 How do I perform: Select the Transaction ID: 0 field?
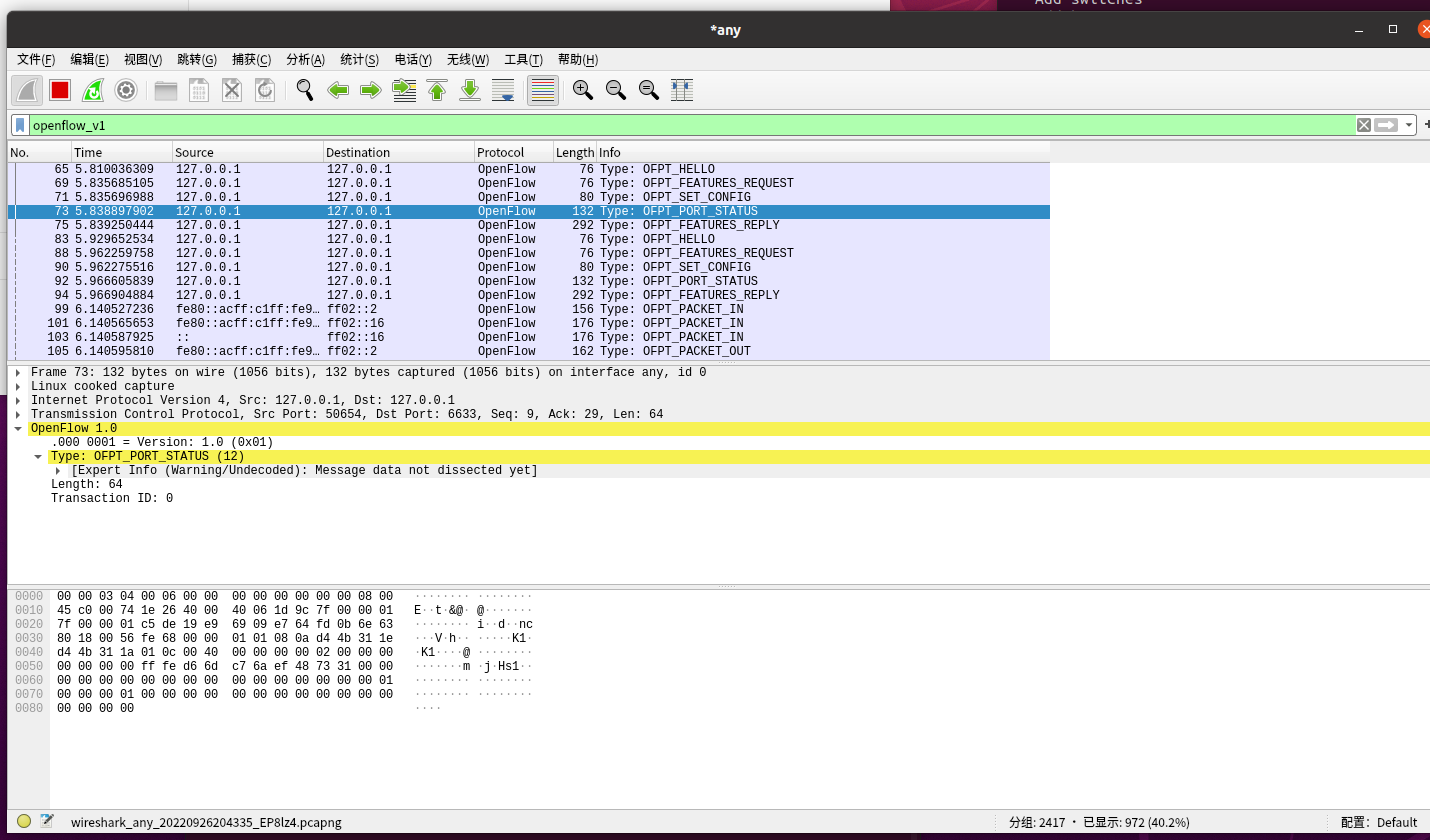[x=112, y=498]
